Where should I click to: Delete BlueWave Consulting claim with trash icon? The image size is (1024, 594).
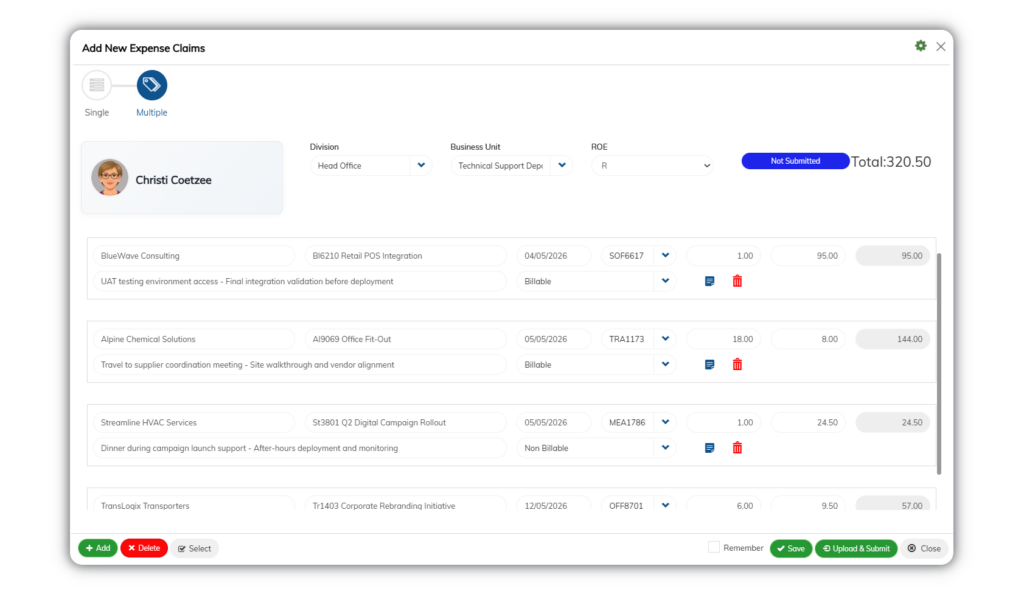pos(737,281)
